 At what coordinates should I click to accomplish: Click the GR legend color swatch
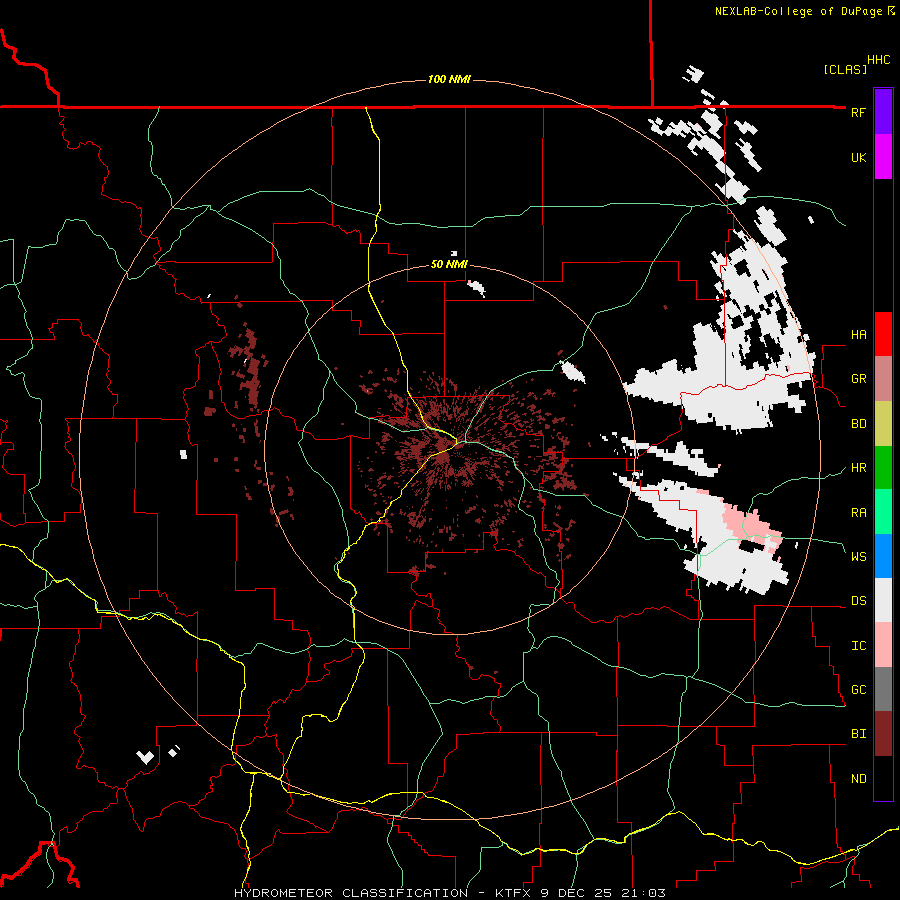coord(883,378)
